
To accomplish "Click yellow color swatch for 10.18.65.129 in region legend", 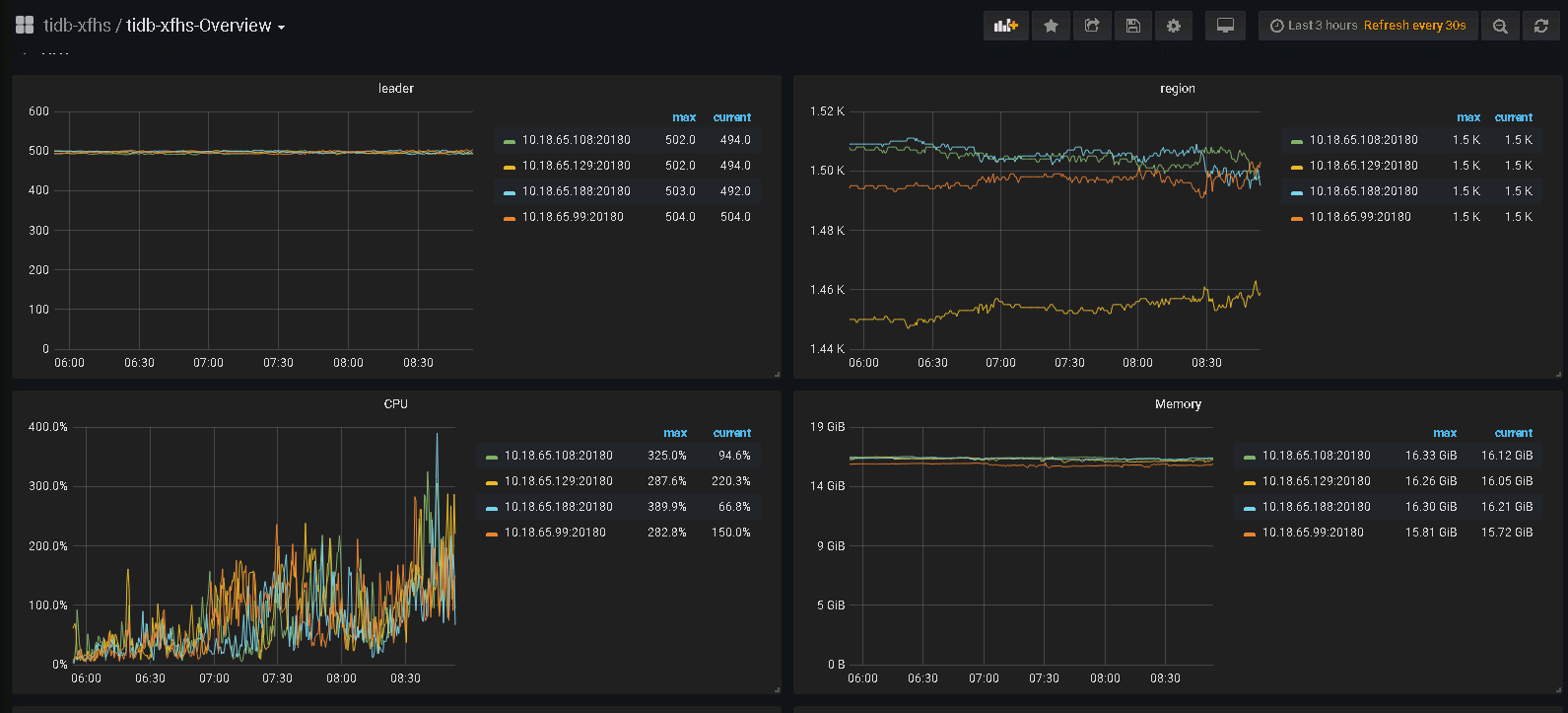I will 1296,167.
